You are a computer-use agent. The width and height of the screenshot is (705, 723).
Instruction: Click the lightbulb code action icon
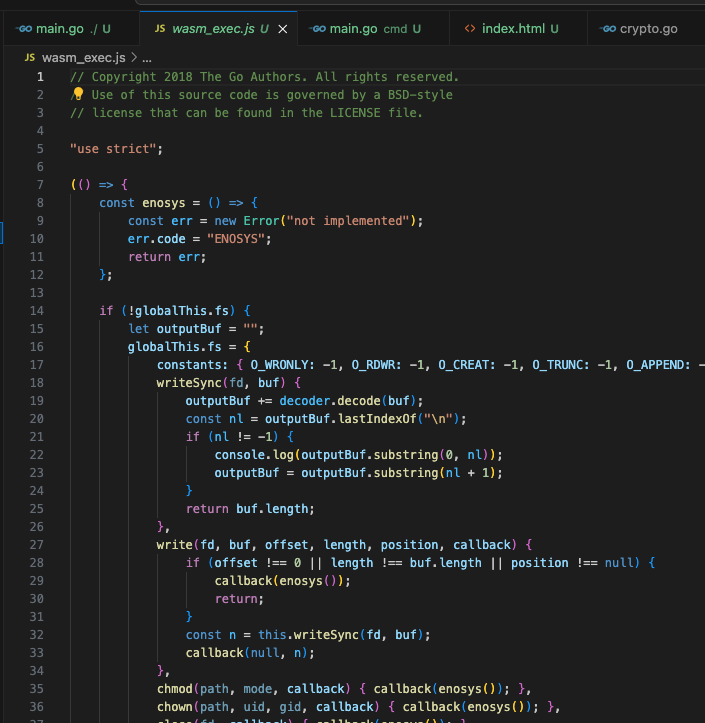click(x=77, y=94)
